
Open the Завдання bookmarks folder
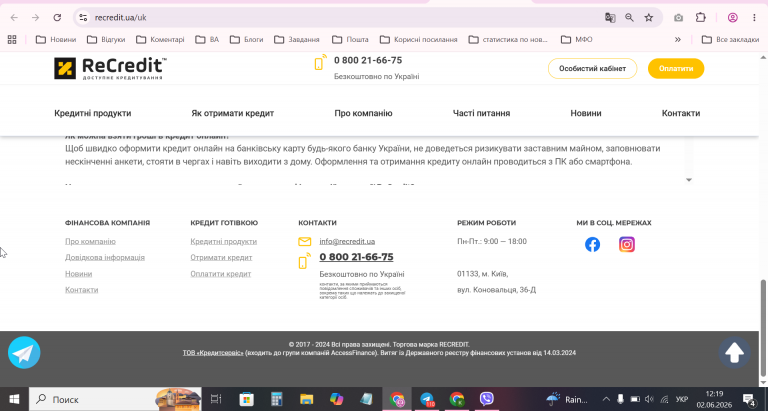click(x=297, y=39)
